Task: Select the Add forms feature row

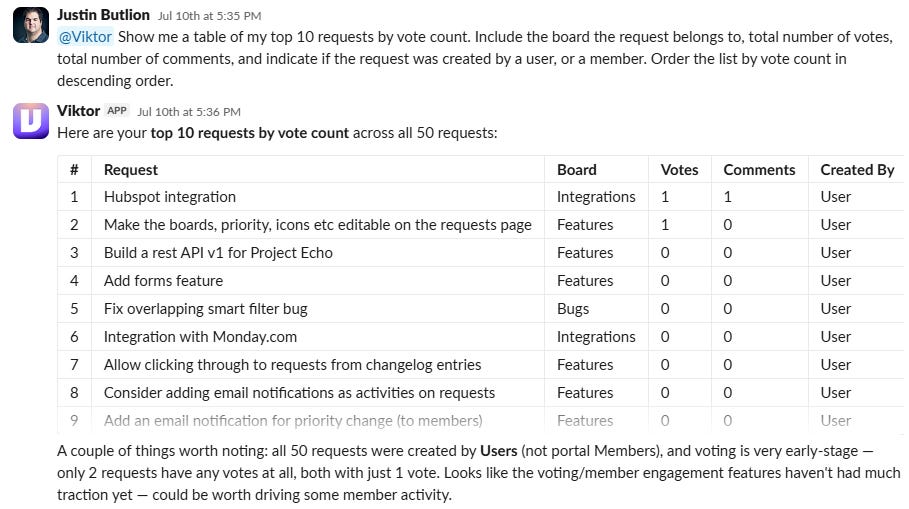Action: pos(480,281)
